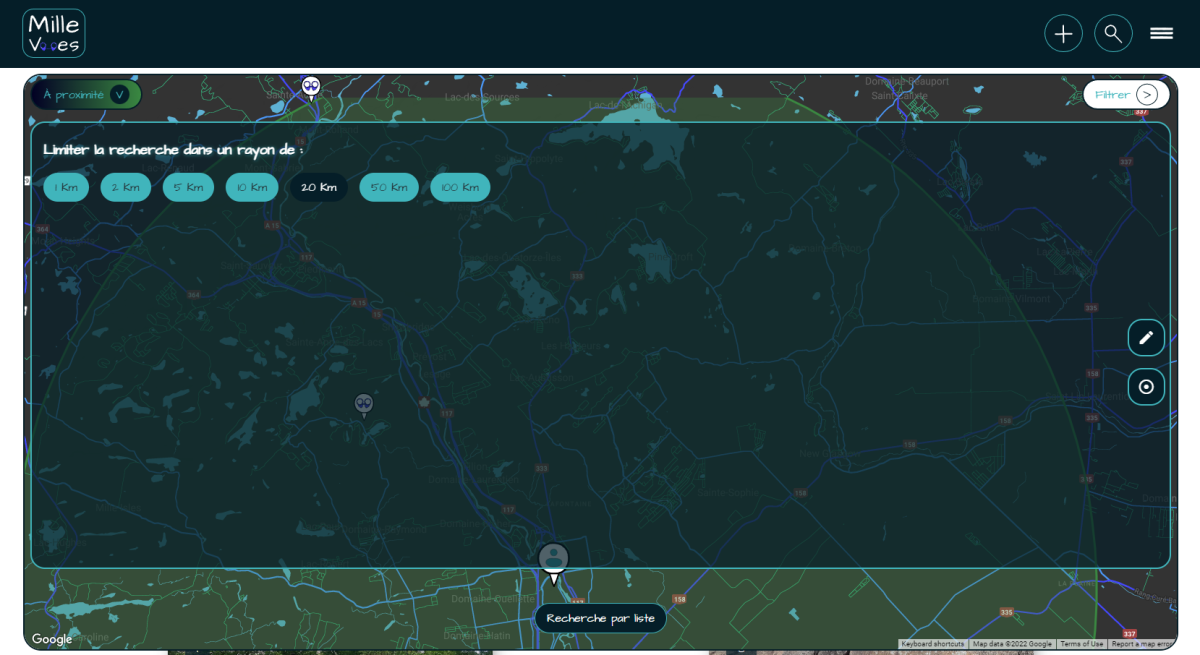The width and height of the screenshot is (1200, 655).
Task: Choose the 5 Km radius option
Action: click(x=188, y=187)
